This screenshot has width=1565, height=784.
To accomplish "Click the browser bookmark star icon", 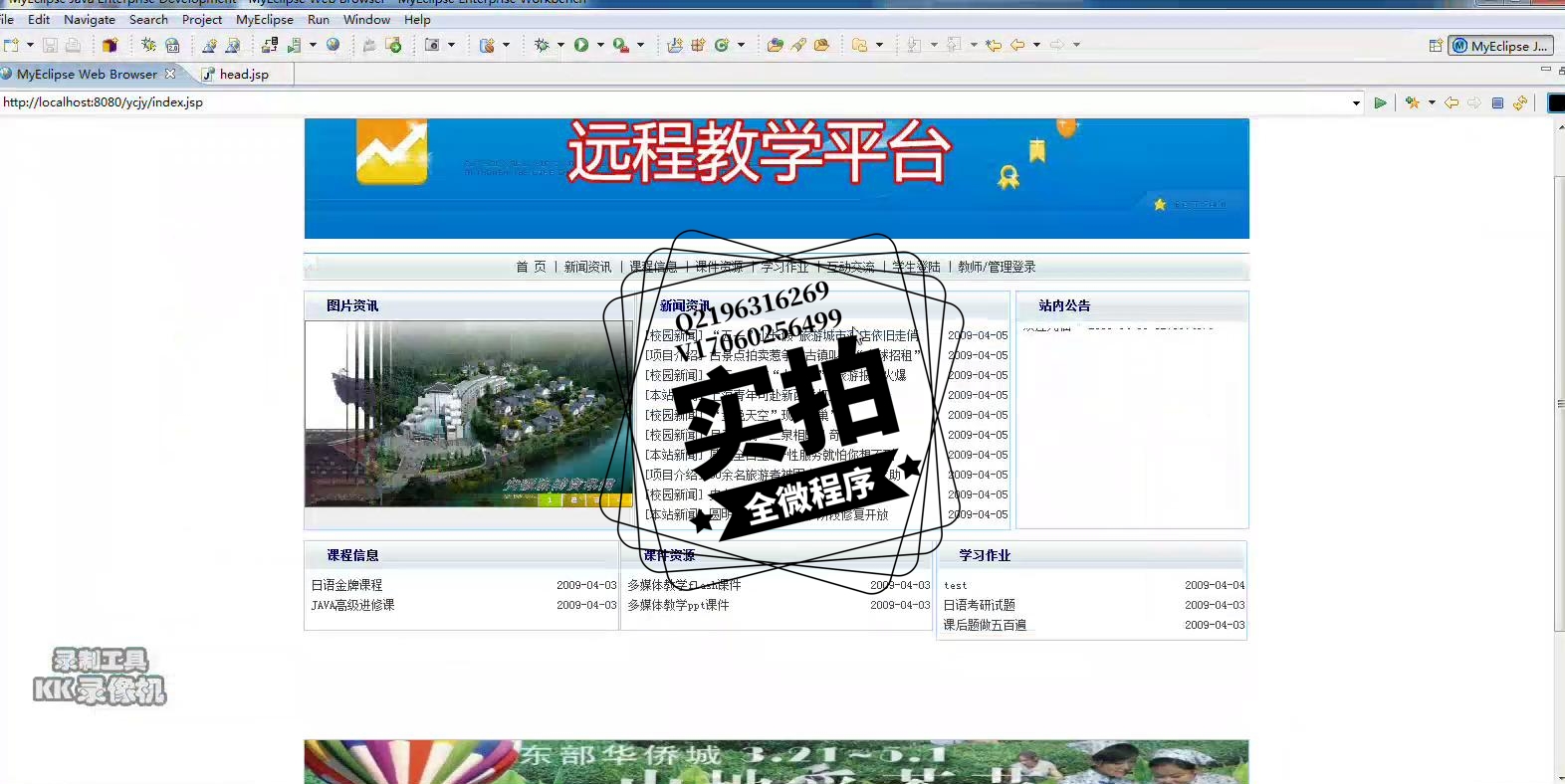I will tap(1413, 102).
